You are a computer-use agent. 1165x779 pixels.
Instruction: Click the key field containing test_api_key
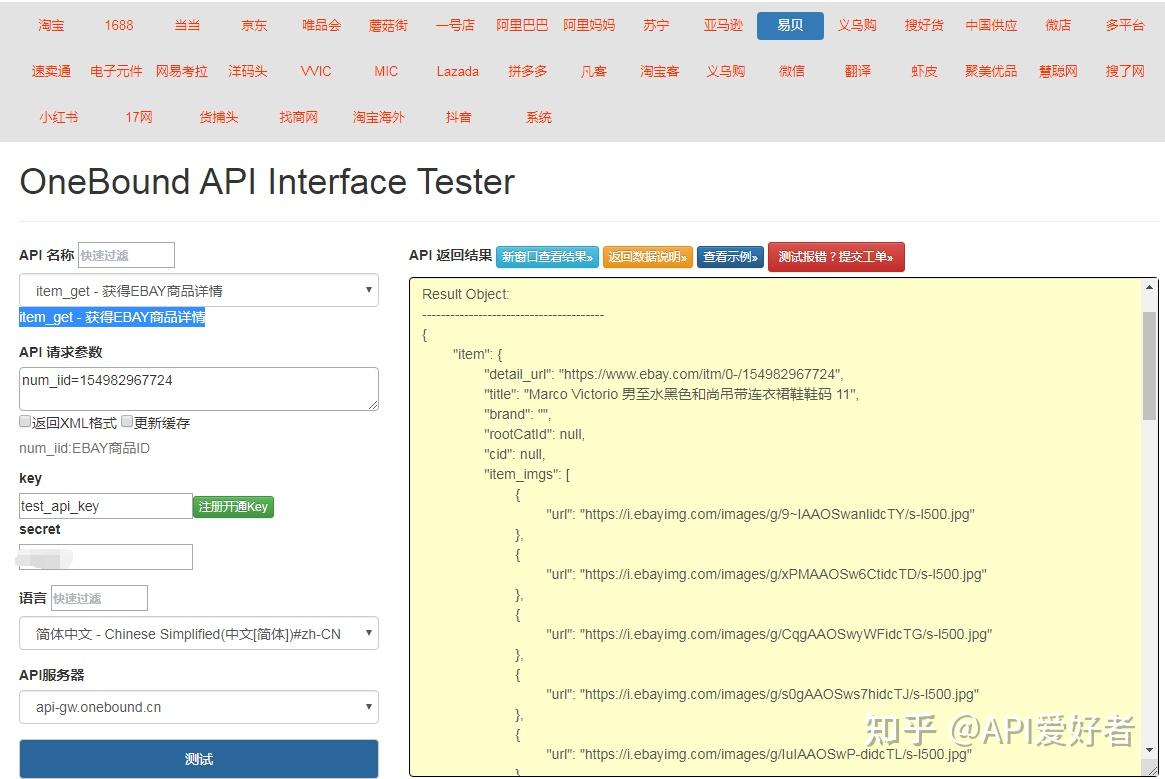coord(106,506)
